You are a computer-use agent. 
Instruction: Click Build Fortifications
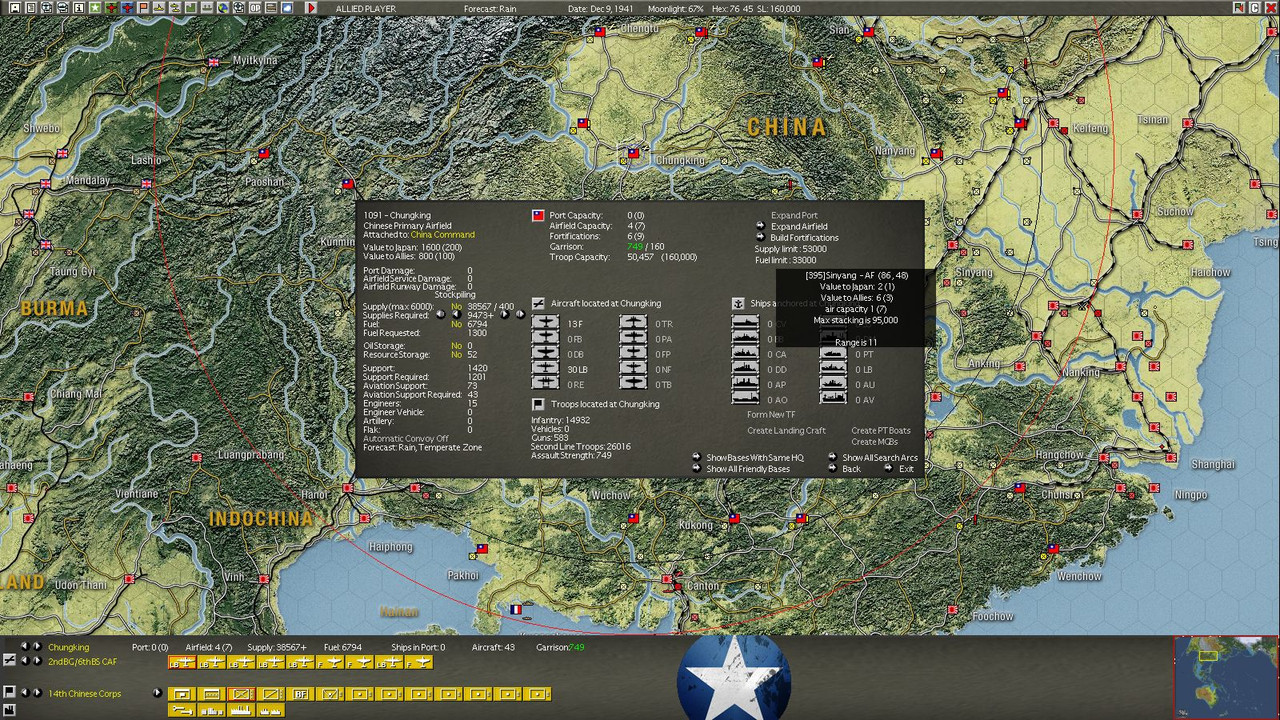pyautogui.click(x=804, y=238)
